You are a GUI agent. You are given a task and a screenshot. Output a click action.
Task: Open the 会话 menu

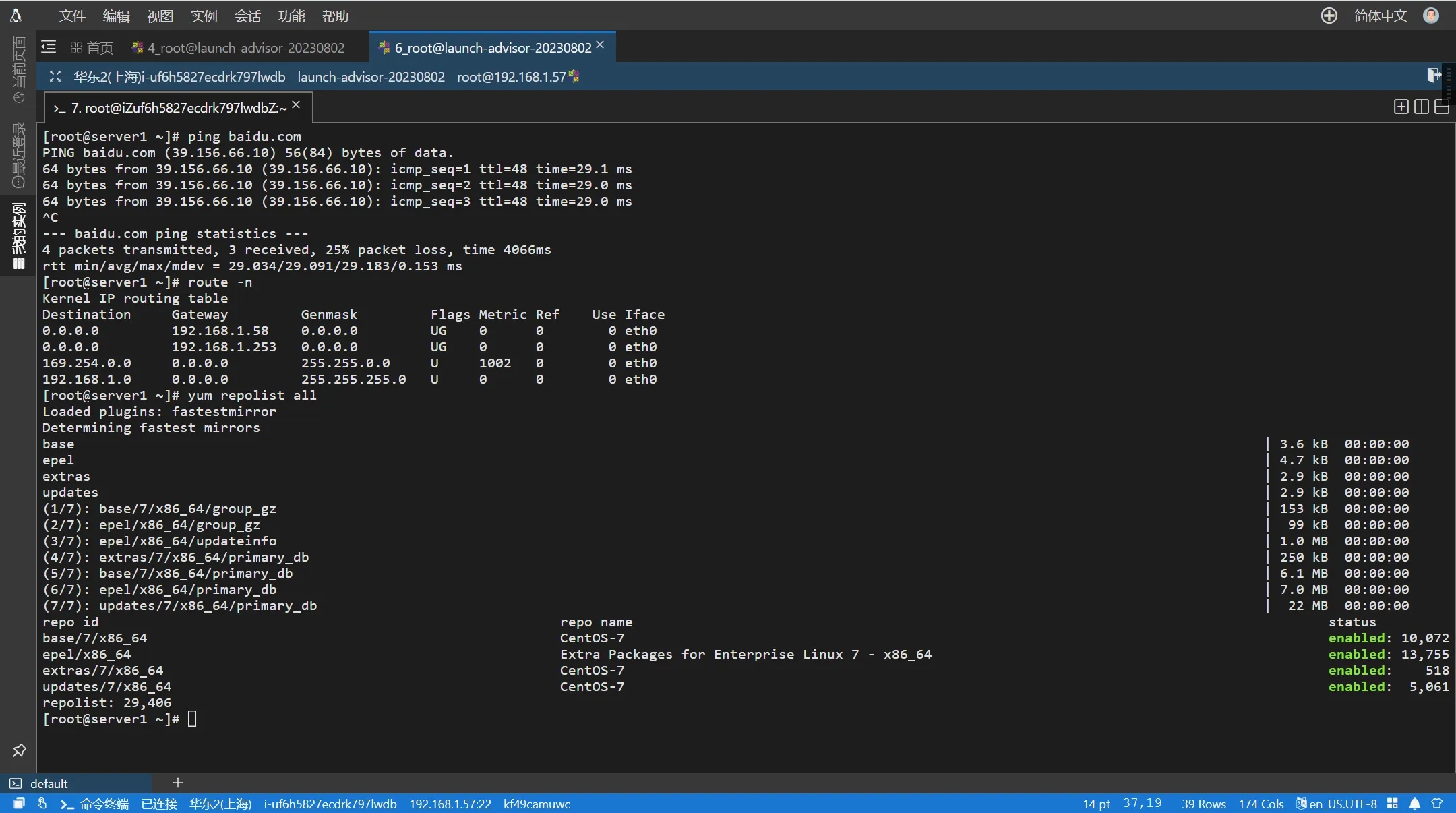click(247, 16)
